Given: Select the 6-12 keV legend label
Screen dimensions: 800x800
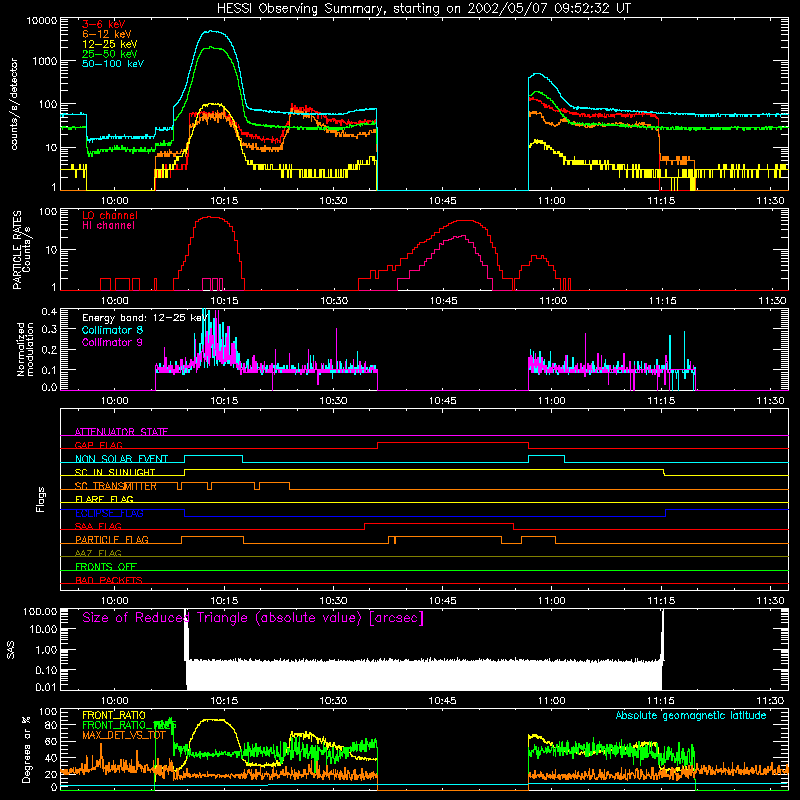Looking at the screenshot, I should pos(106,34).
